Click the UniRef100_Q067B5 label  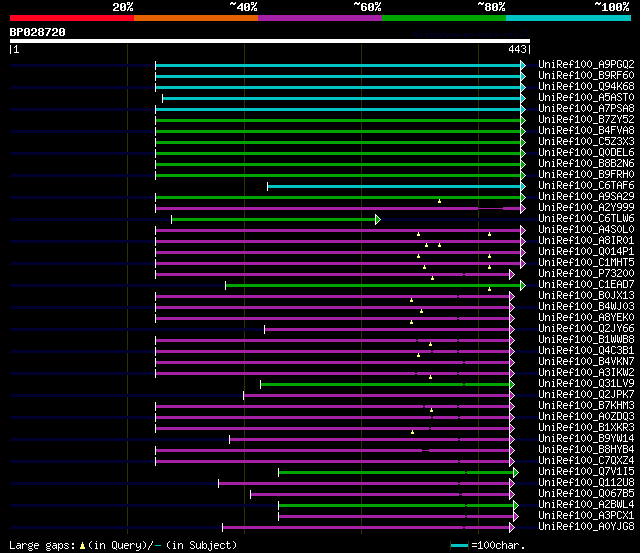(586, 494)
